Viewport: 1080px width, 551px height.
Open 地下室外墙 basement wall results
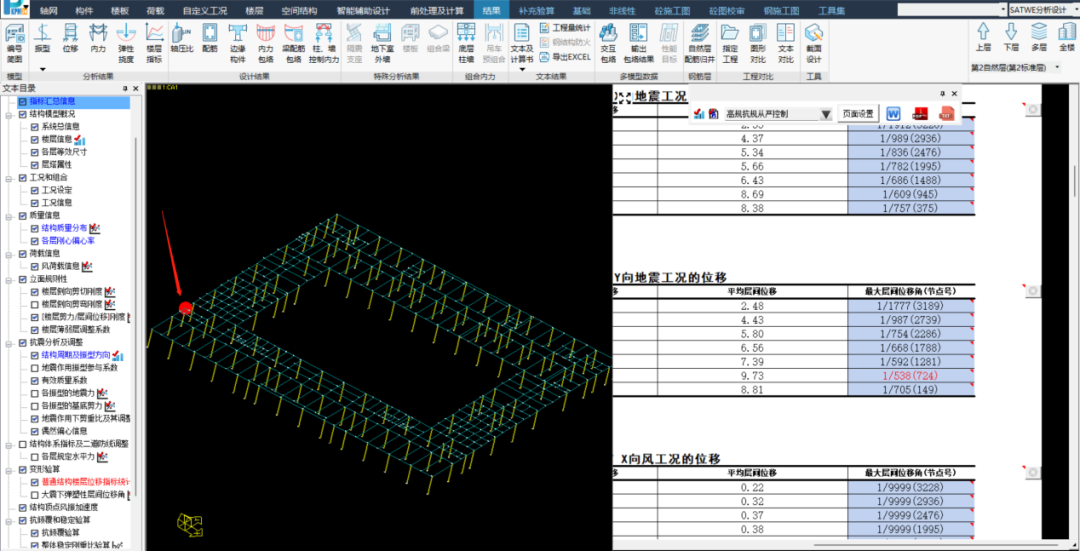(382, 43)
